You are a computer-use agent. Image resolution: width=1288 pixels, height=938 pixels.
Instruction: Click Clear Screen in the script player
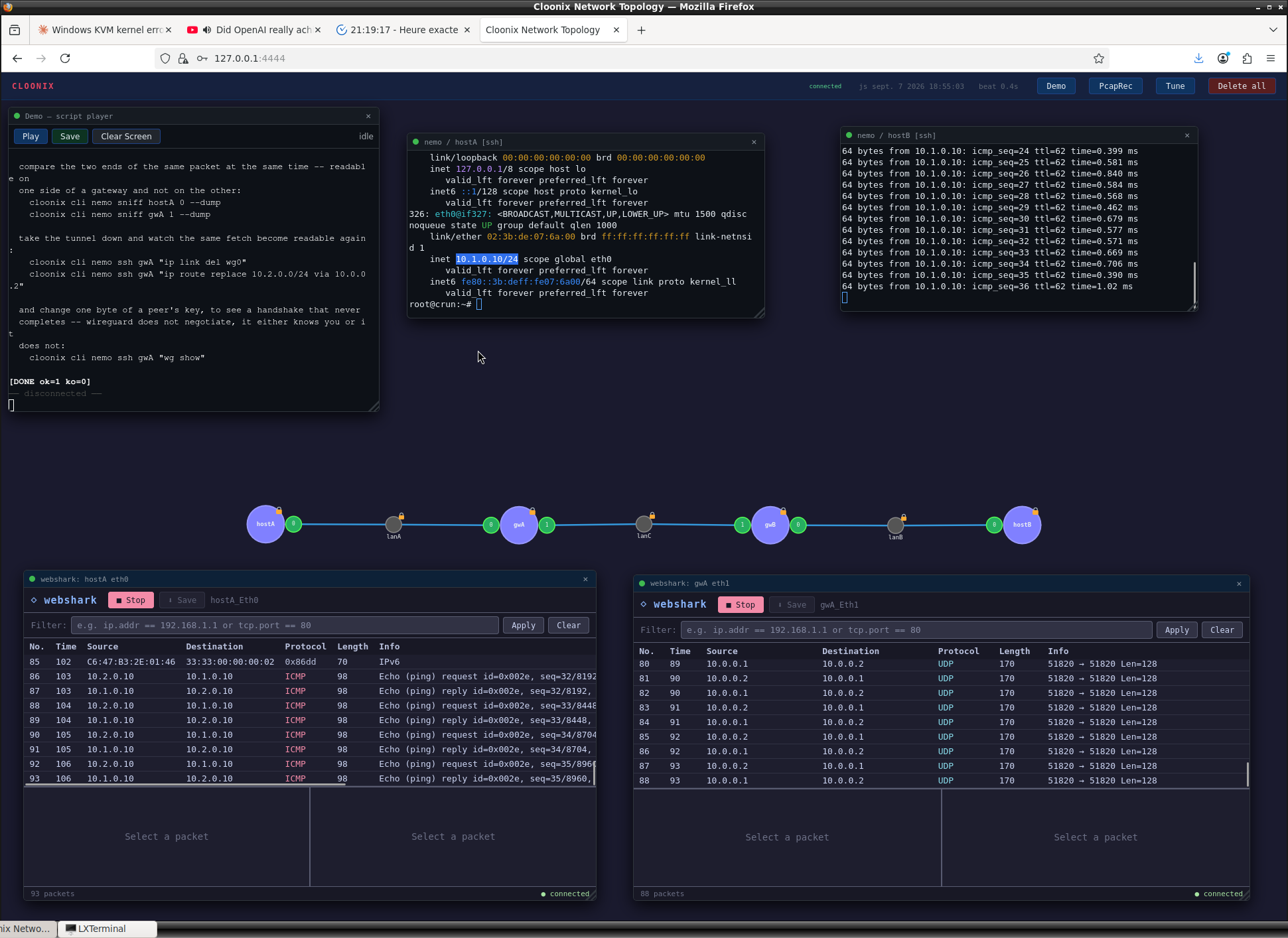(126, 136)
